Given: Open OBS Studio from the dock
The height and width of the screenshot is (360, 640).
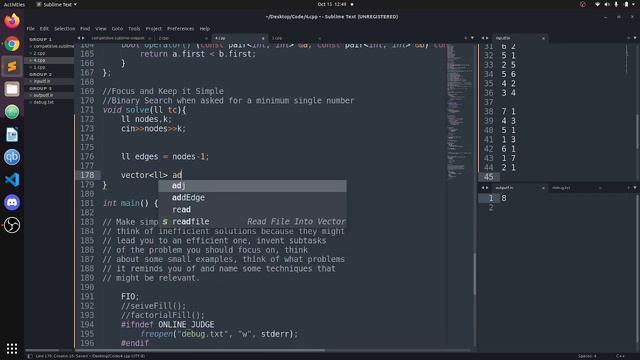Looking at the screenshot, I should coord(12,225).
